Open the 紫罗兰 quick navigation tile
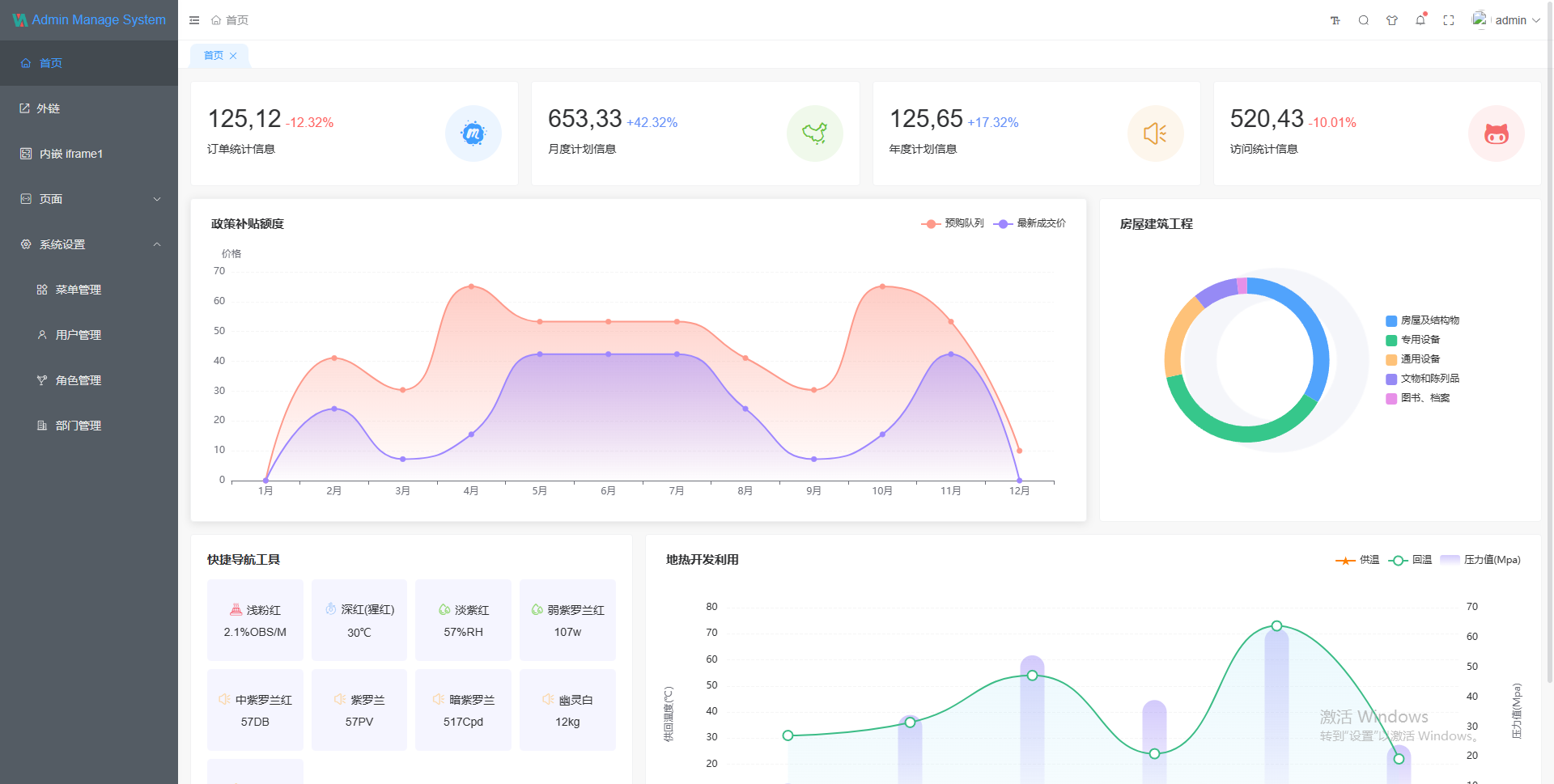Viewport: 1554px width, 784px height. pos(359,710)
